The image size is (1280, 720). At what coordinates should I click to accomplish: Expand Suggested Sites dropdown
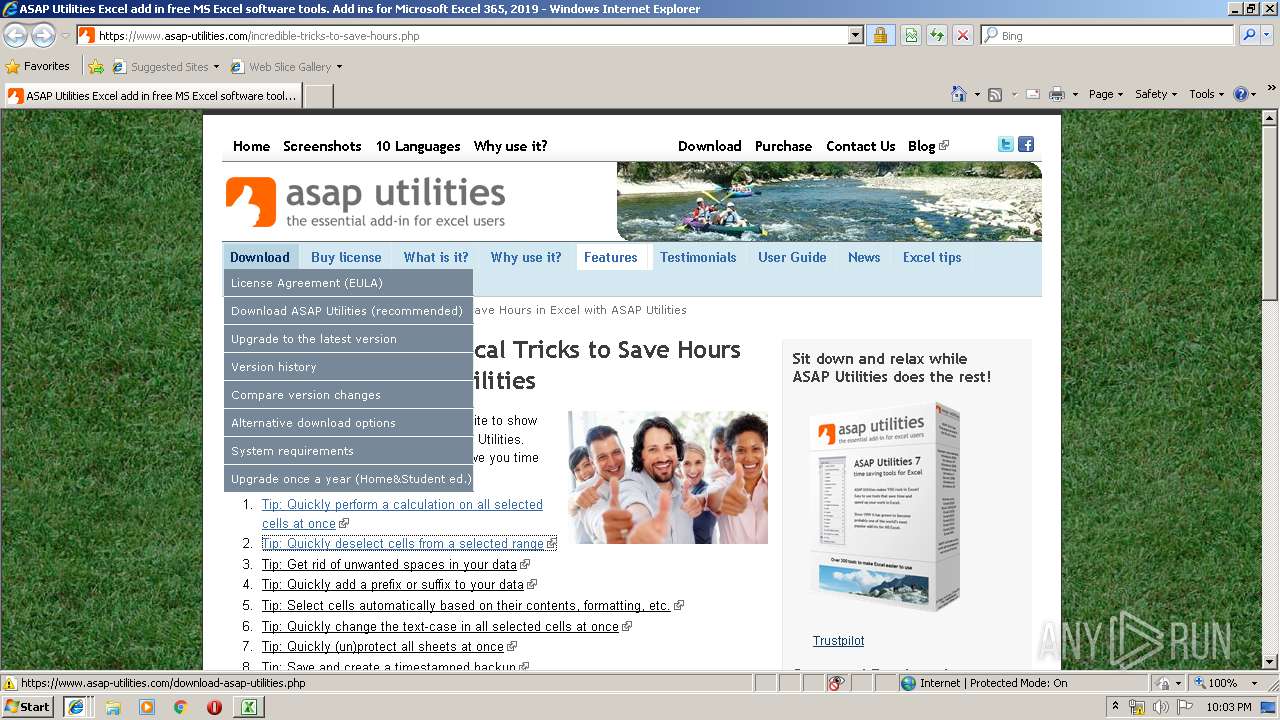(x=216, y=67)
